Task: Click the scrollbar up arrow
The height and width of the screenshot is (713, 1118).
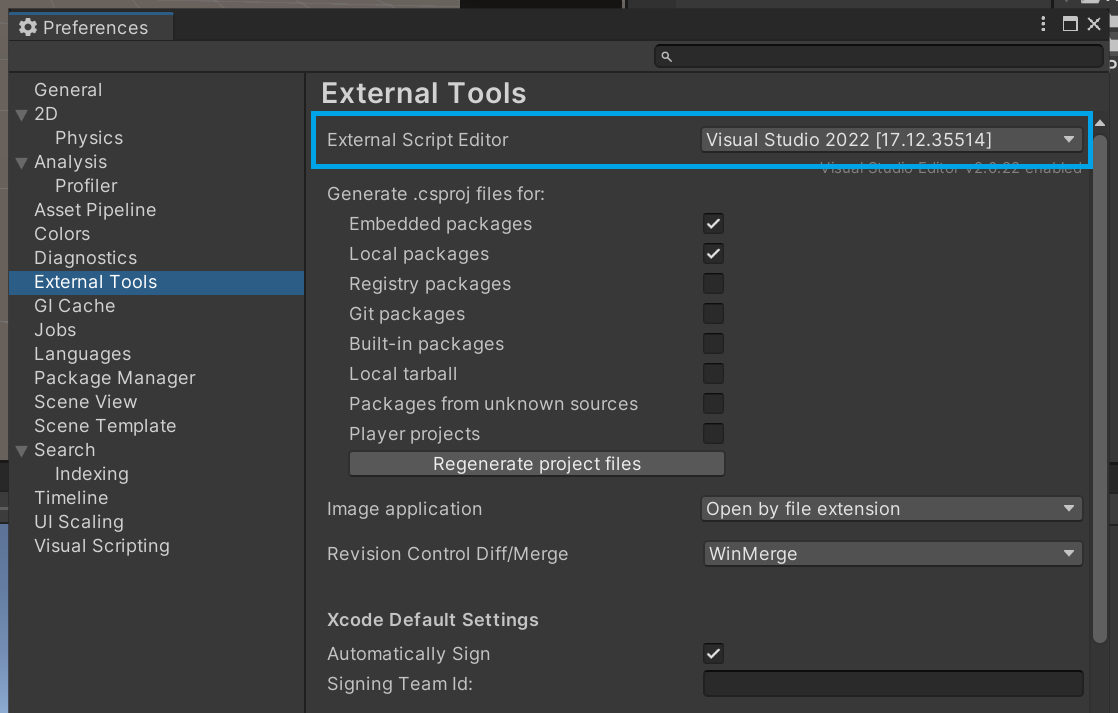Action: coord(1100,123)
